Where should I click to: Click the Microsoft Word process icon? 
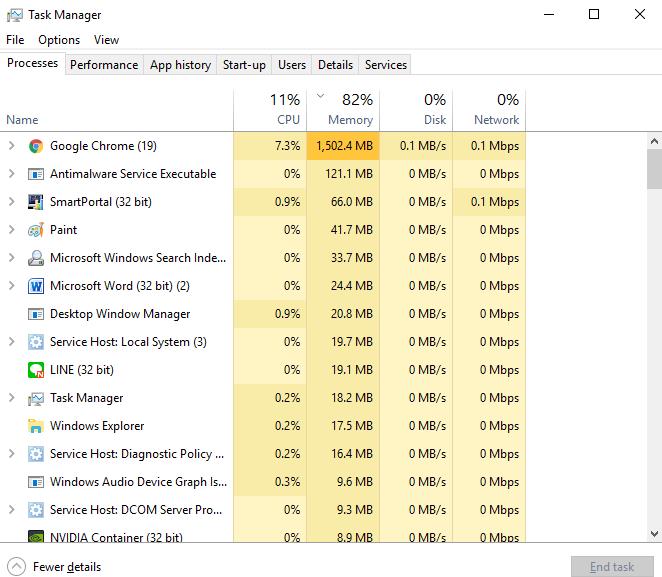[x=36, y=286]
